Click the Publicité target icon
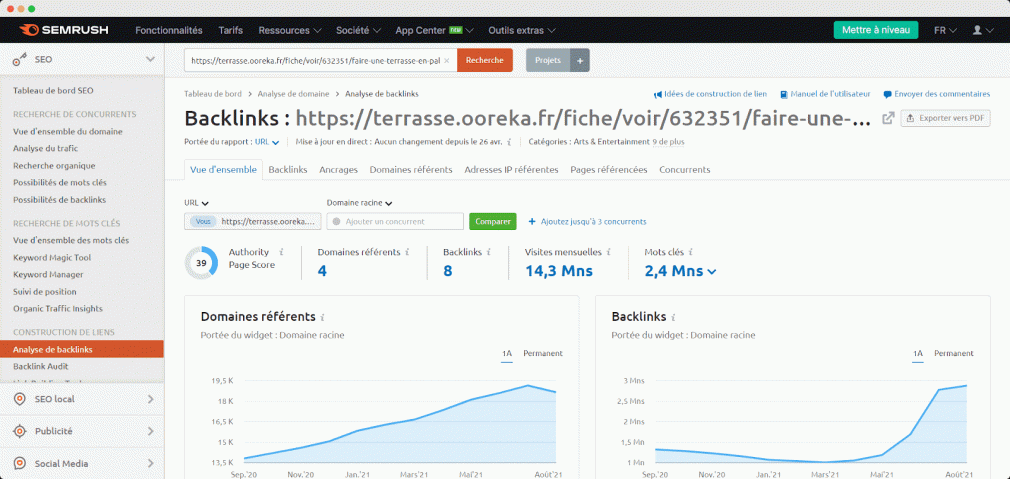 pyautogui.click(x=20, y=431)
